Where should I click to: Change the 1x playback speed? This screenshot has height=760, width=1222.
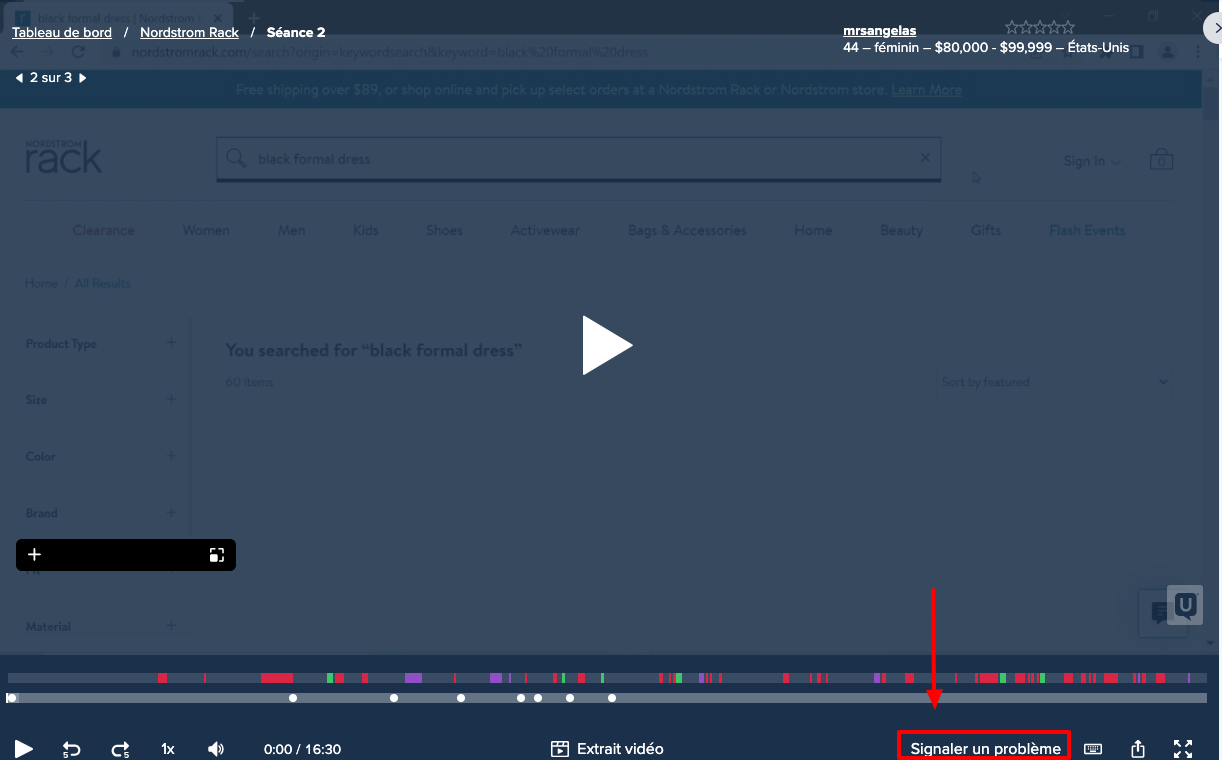tap(168, 749)
